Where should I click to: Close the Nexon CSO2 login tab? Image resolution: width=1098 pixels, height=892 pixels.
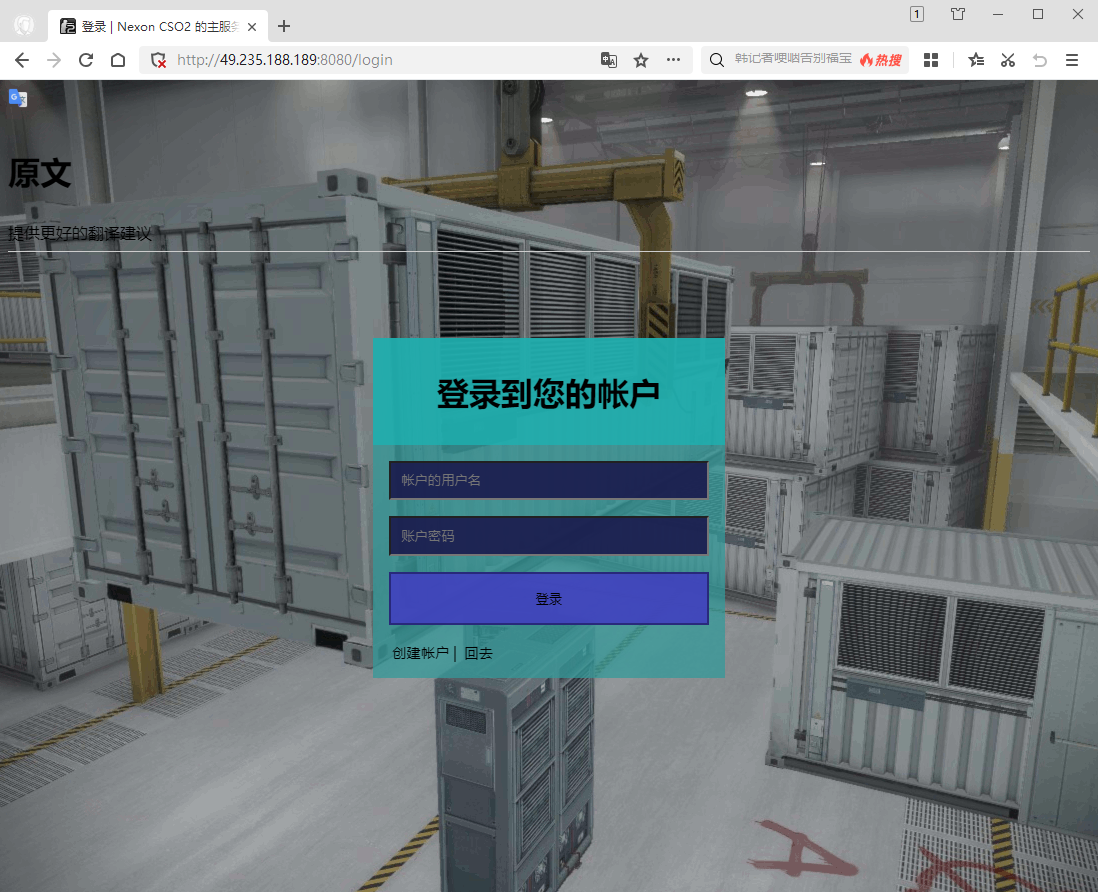[252, 27]
